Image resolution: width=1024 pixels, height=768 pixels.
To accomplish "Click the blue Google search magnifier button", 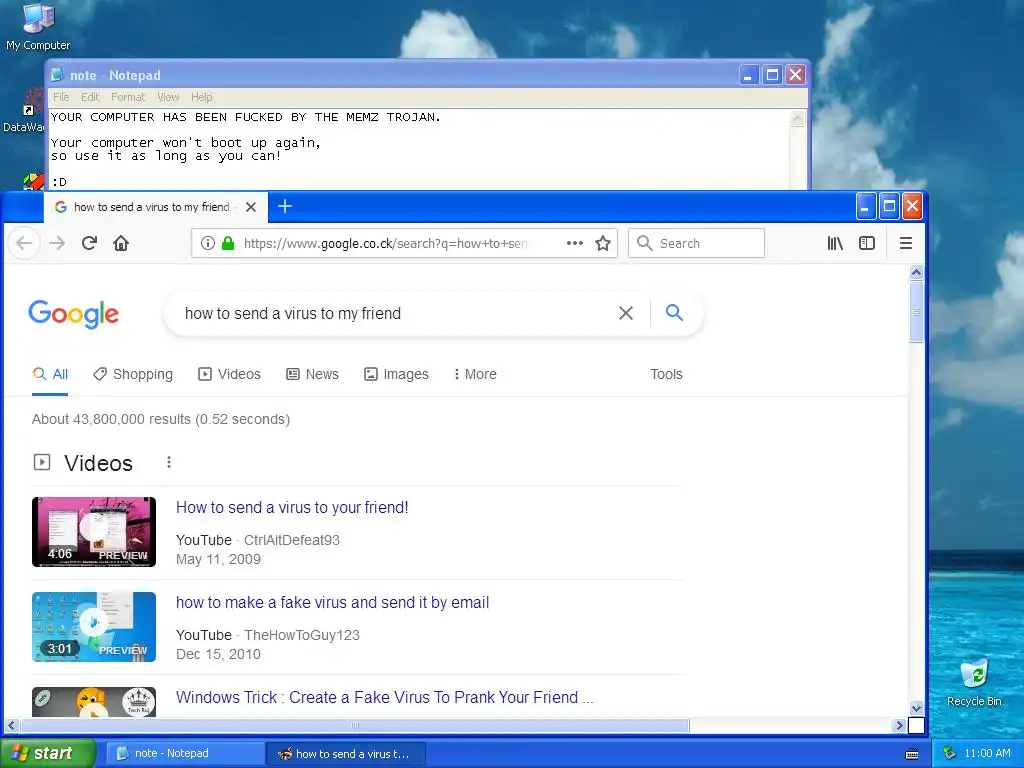I will click(674, 313).
